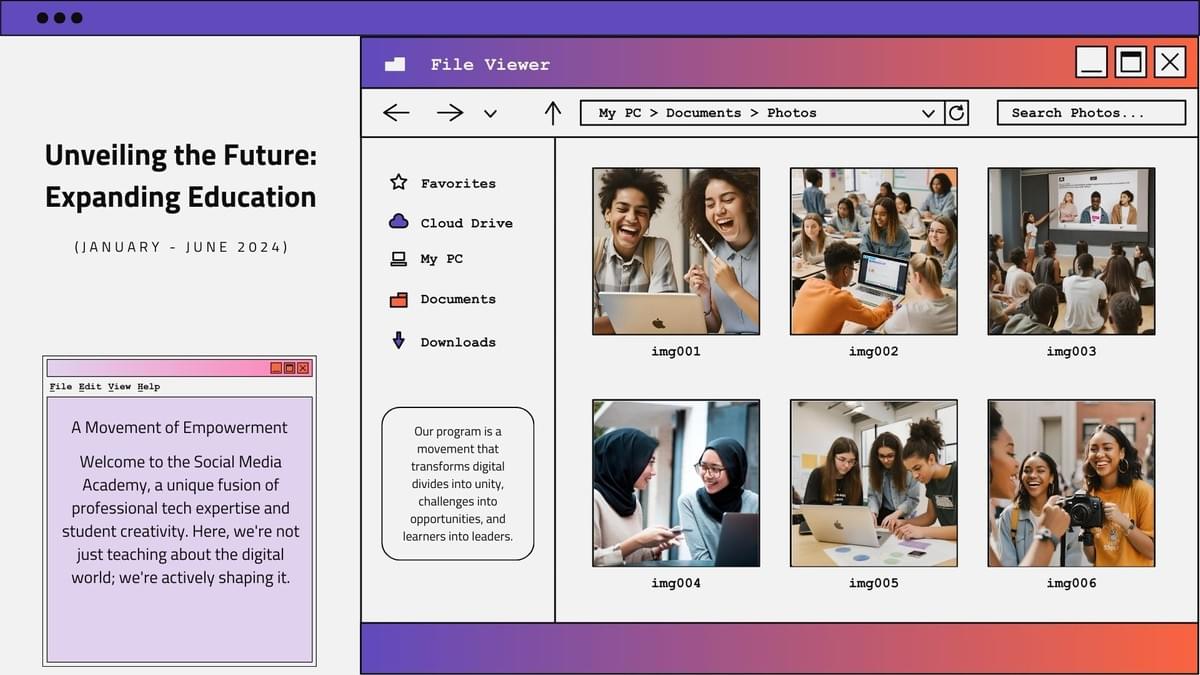Click the My PC computer icon
The height and width of the screenshot is (675, 1200).
pos(398,259)
